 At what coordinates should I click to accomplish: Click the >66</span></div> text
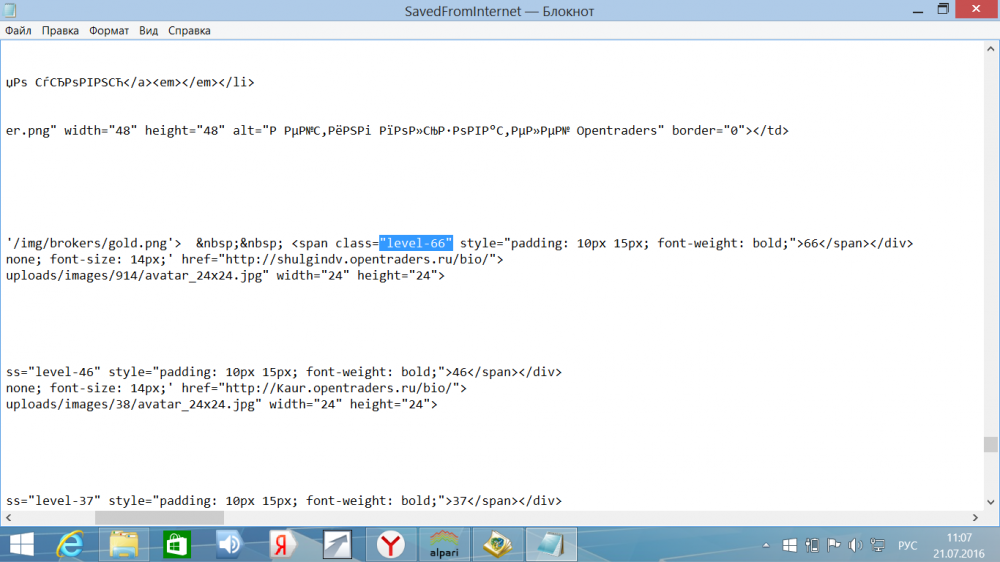[x=855, y=243]
